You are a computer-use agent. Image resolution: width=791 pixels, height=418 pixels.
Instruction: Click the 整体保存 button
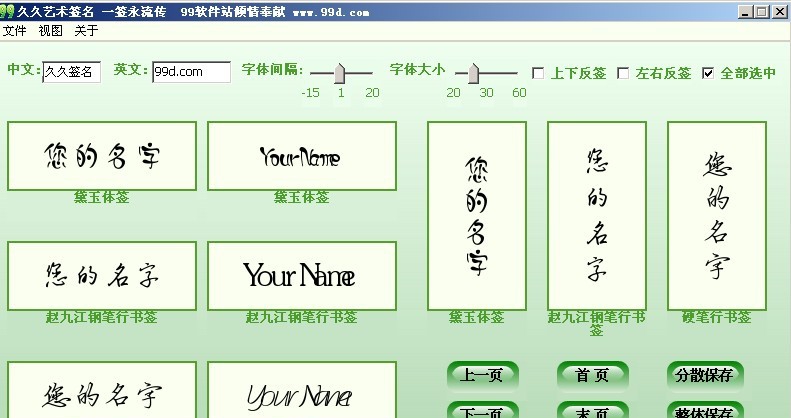[705, 410]
